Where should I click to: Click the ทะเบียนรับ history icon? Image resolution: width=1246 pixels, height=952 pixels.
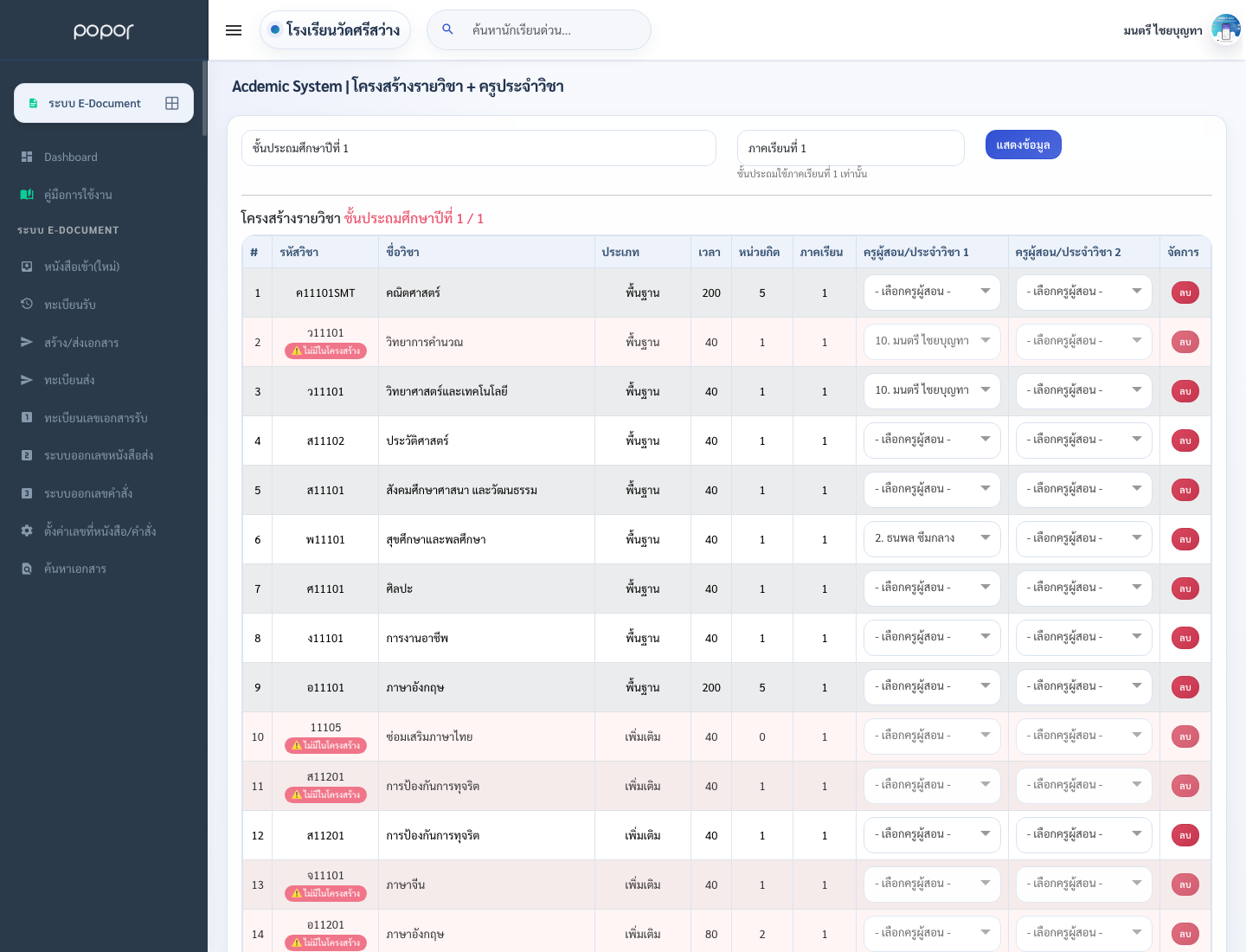(27, 304)
